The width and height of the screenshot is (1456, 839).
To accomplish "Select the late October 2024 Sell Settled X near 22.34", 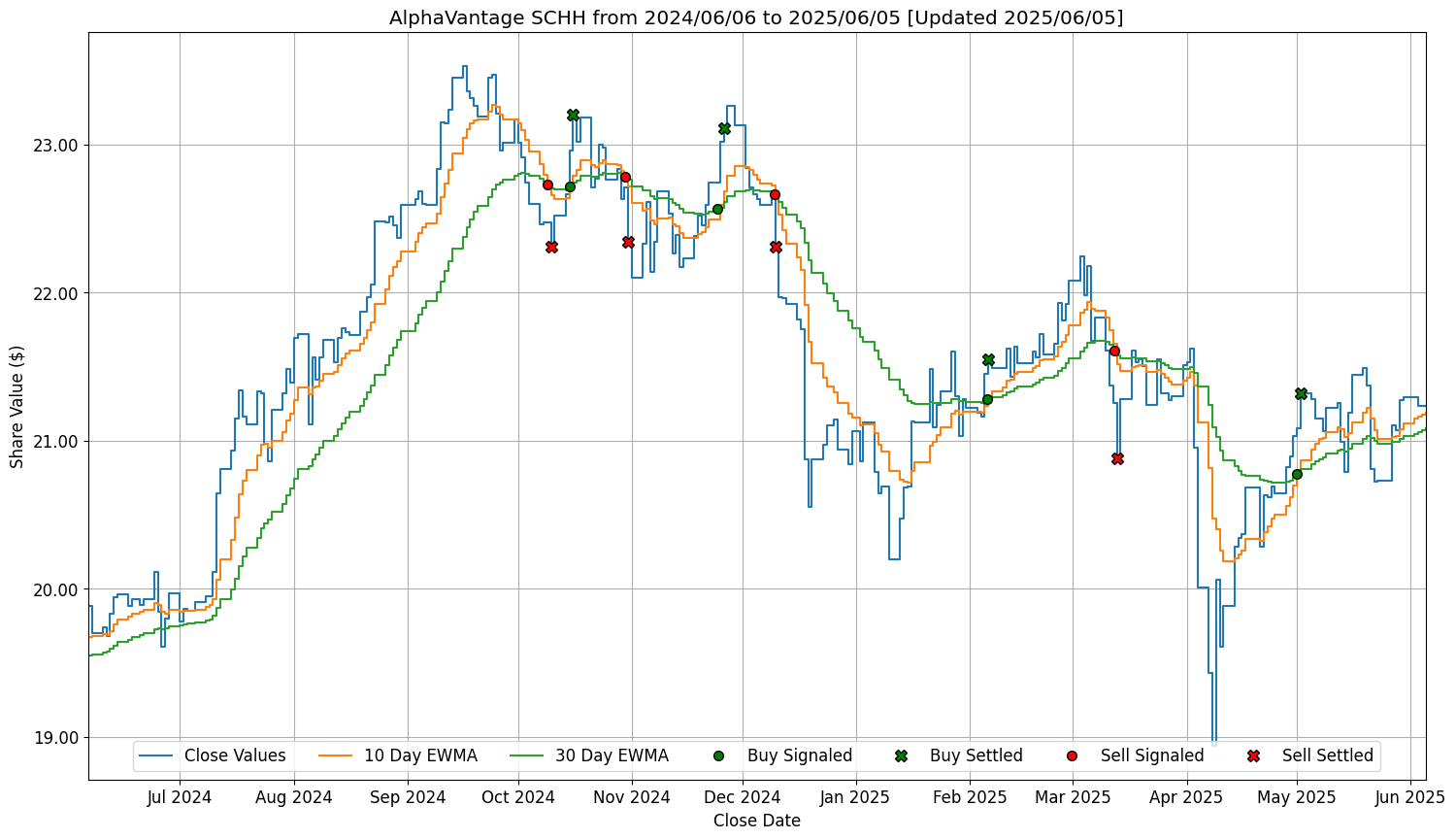I will [628, 242].
